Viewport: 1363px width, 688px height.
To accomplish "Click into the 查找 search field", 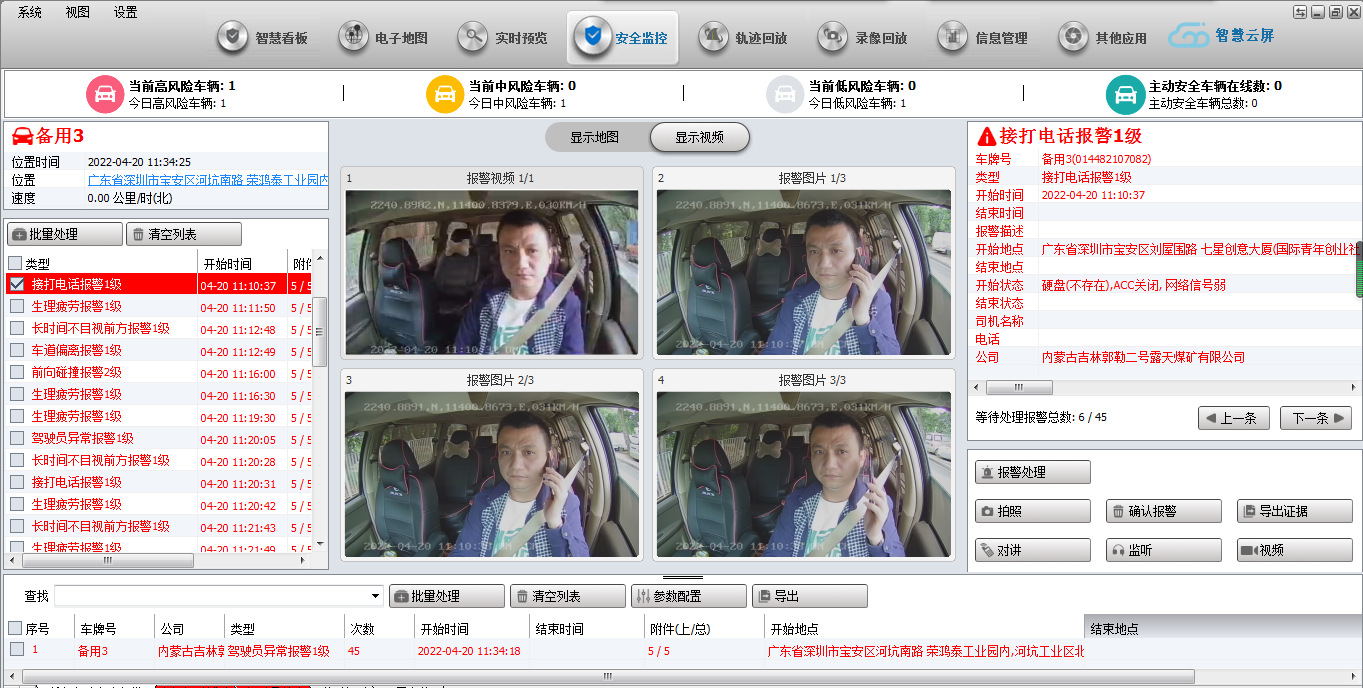I will point(211,596).
